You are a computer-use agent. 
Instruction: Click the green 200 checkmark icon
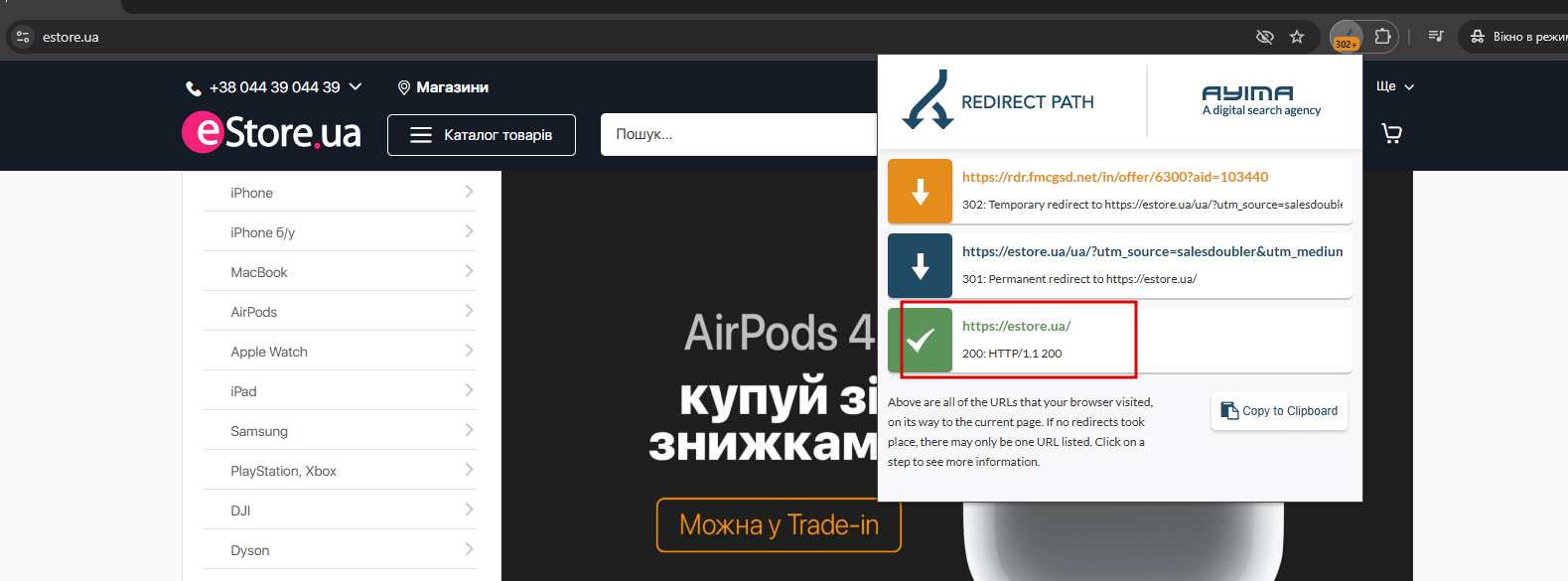(x=920, y=341)
